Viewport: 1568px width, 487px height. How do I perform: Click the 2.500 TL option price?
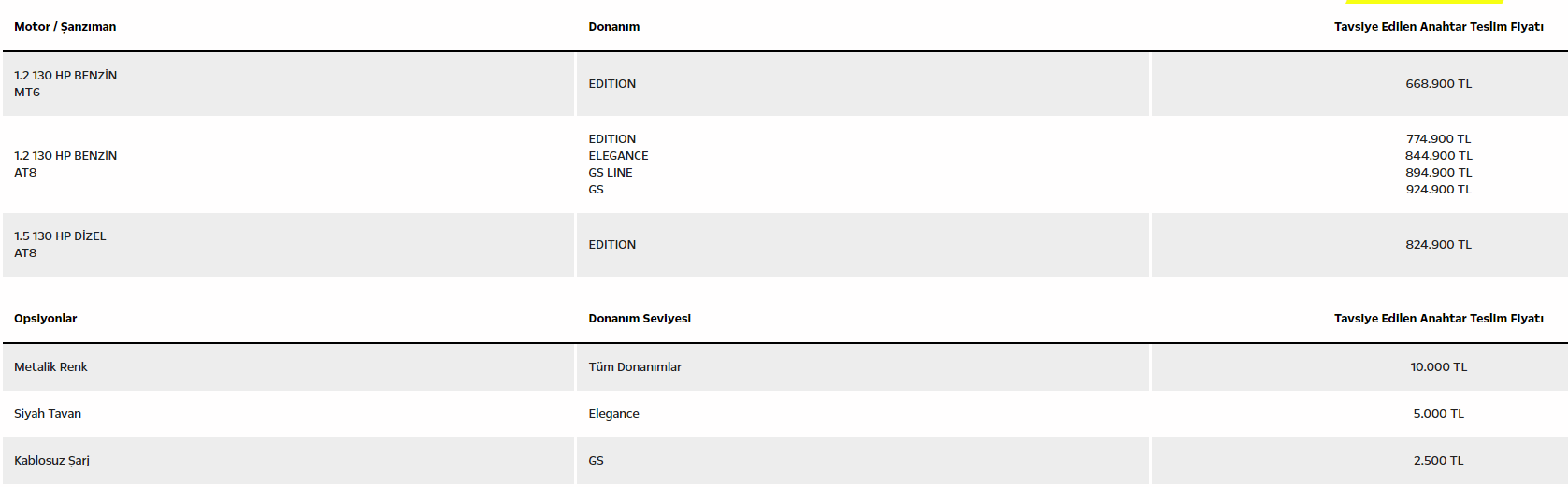[x=1438, y=461]
